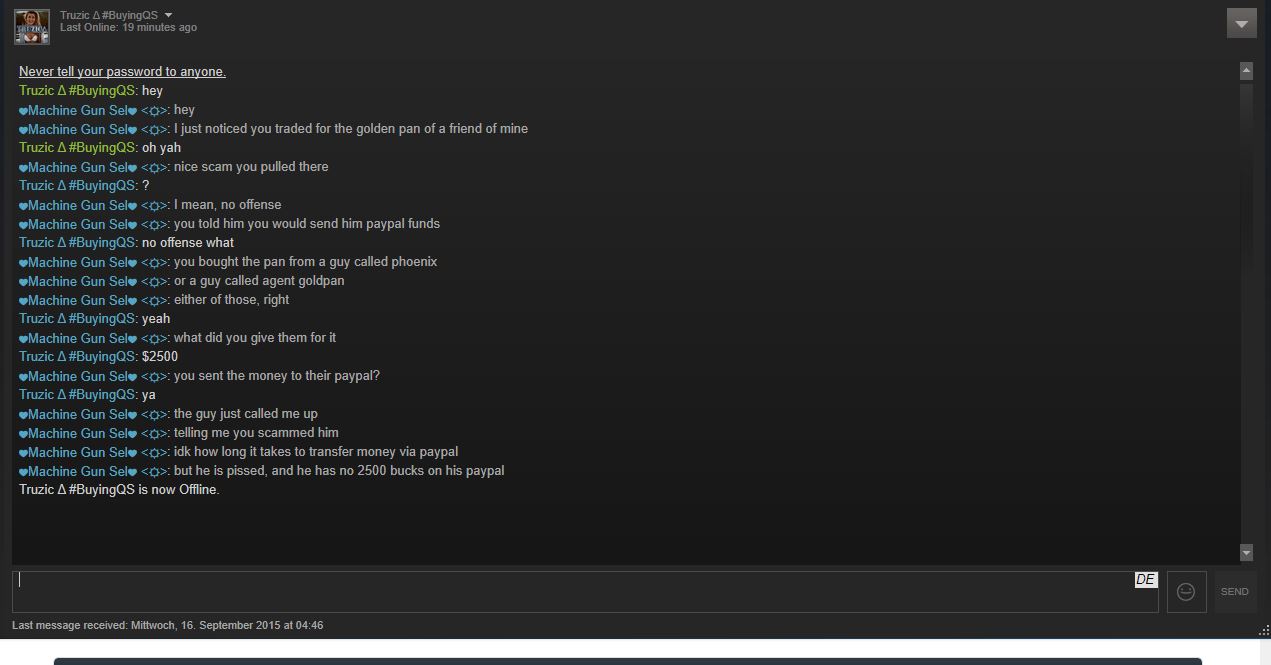Image resolution: width=1271 pixels, height=665 pixels.
Task: Focus the message text input box
Action: tap(585, 592)
